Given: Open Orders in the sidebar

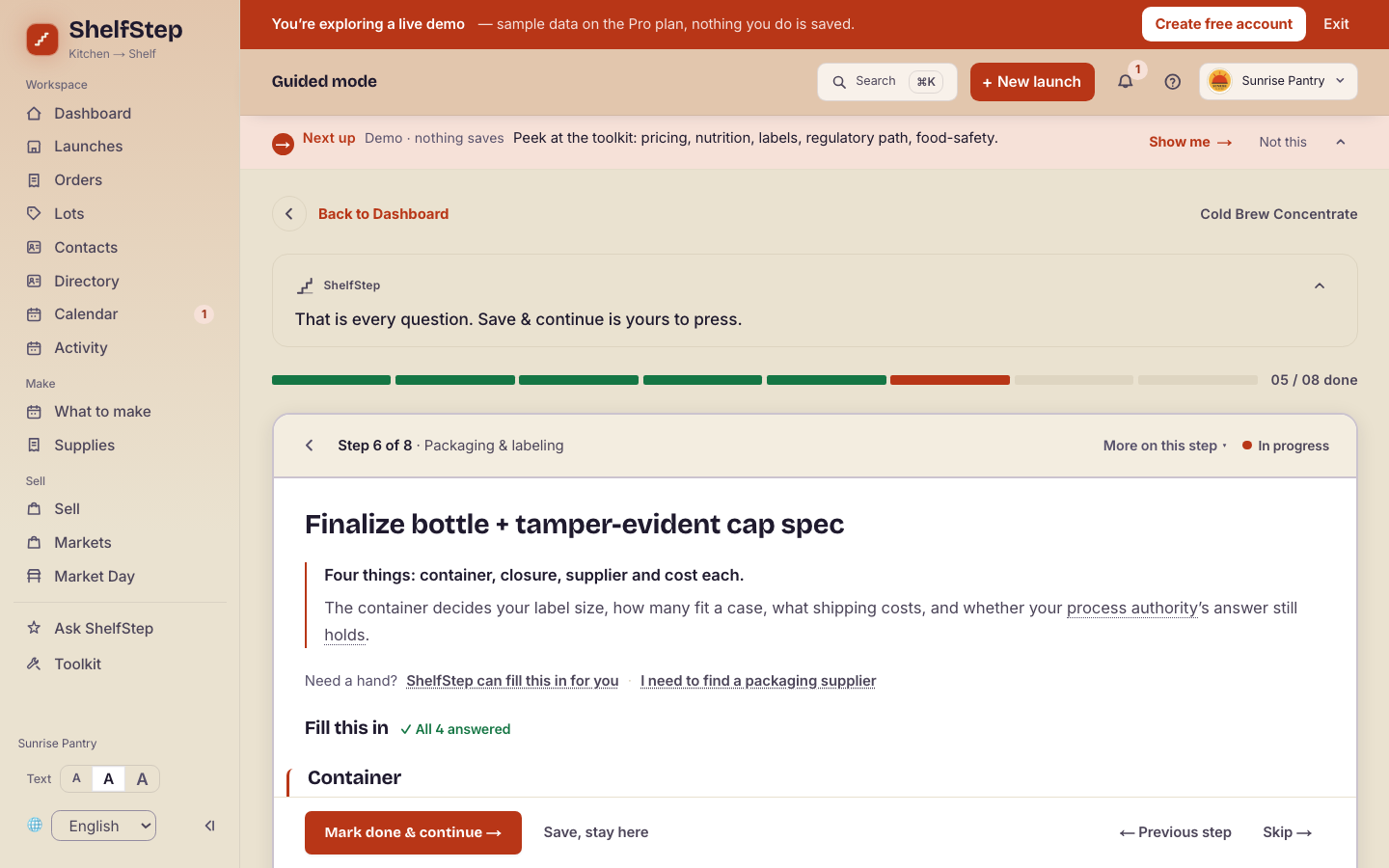Looking at the screenshot, I should click(x=120, y=180).
